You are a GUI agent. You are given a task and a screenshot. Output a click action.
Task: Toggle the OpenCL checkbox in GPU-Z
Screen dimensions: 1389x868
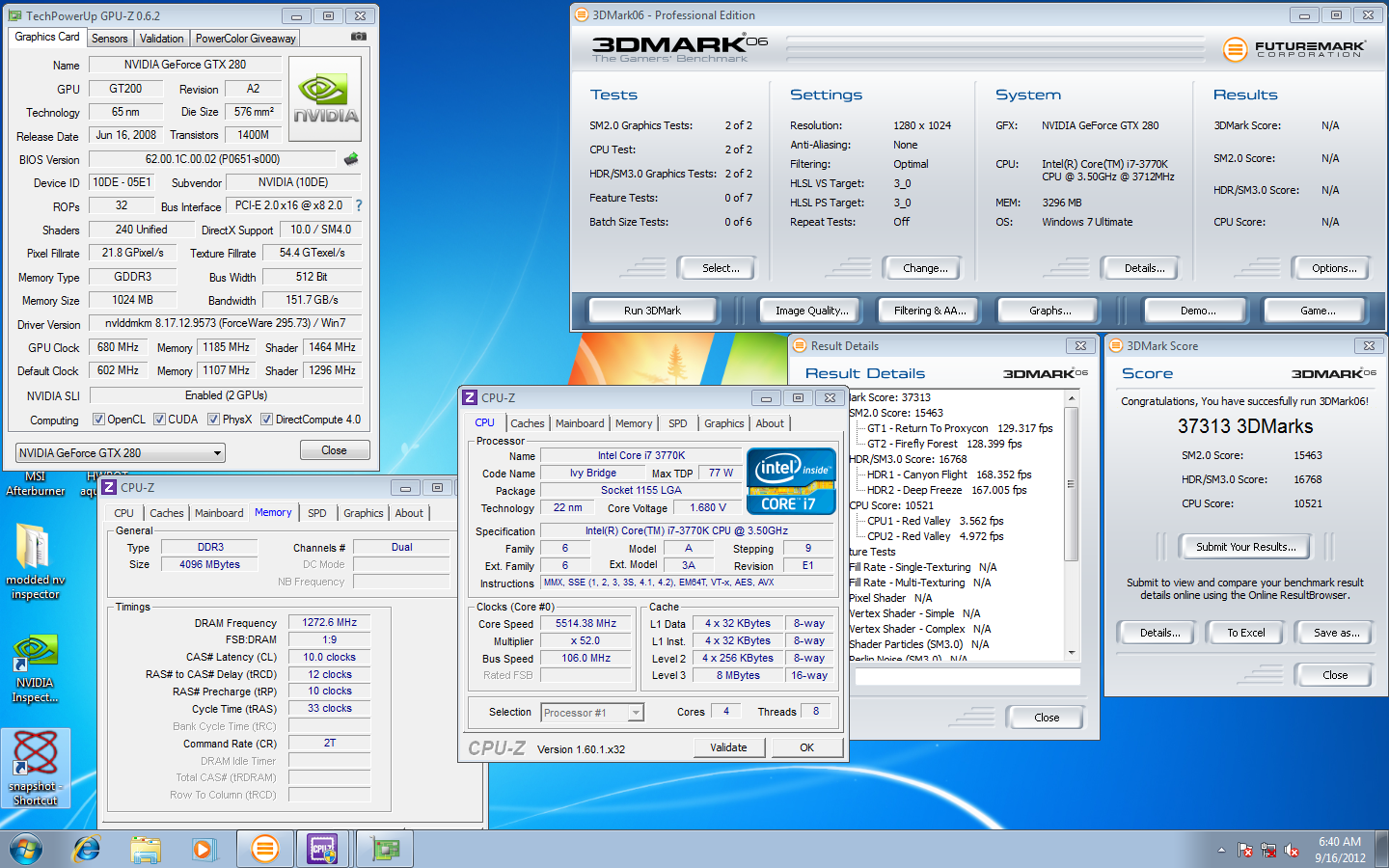pos(98,420)
